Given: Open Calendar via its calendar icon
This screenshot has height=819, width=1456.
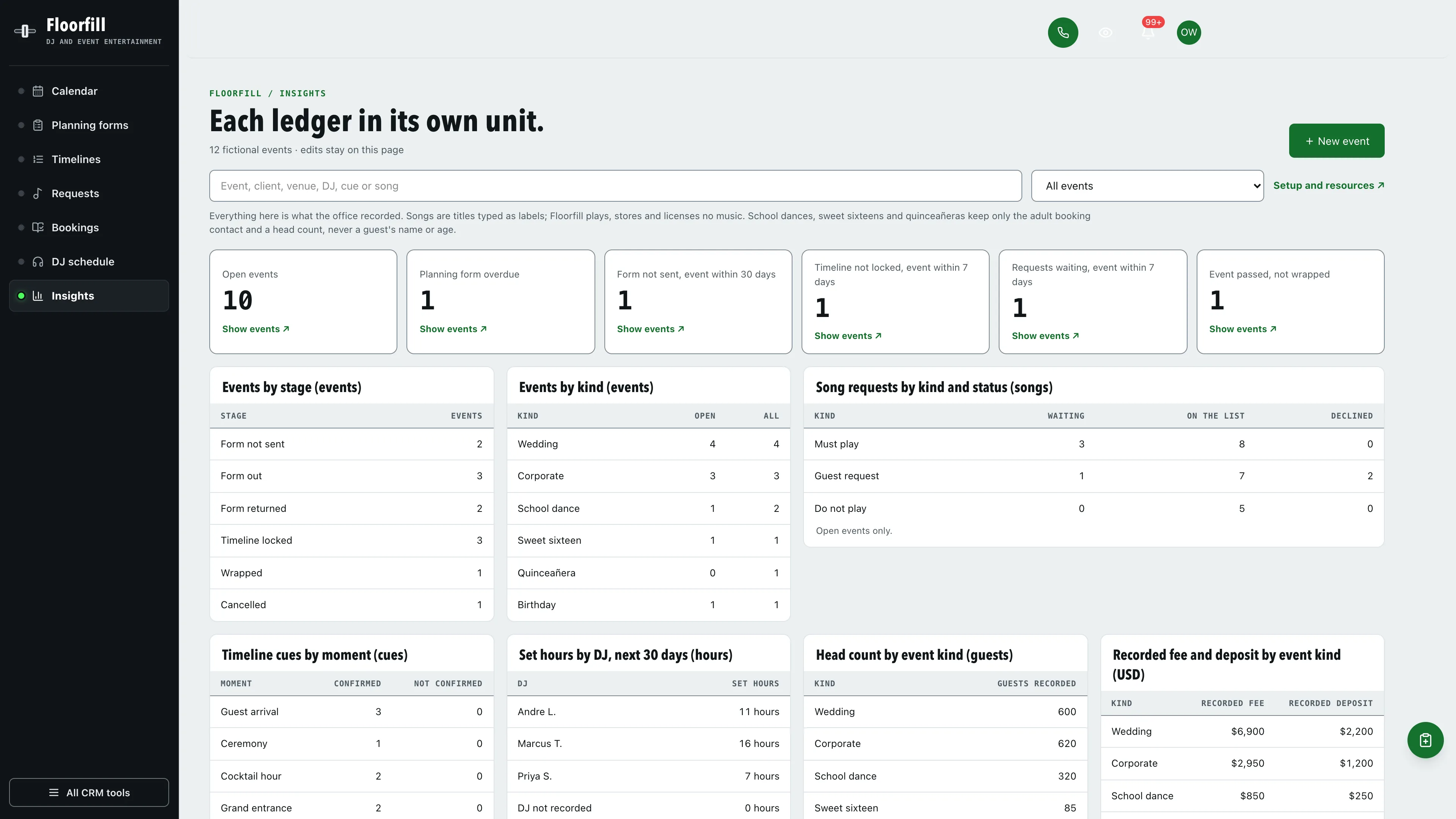Looking at the screenshot, I should (x=38, y=91).
